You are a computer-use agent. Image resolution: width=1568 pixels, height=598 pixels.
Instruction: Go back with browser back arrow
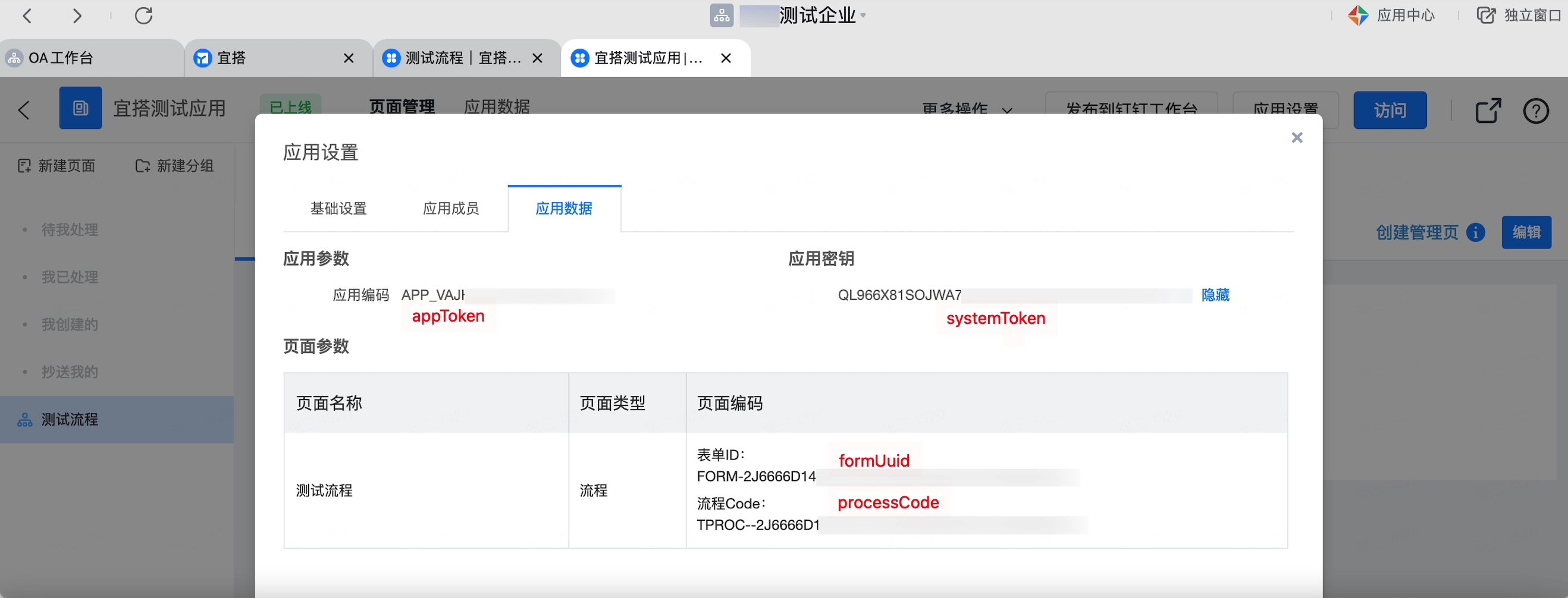coord(27,15)
